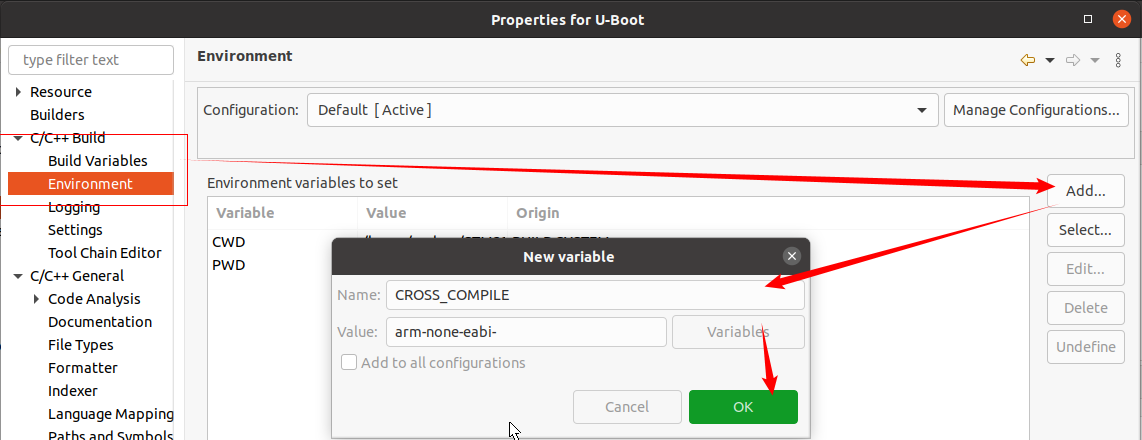This screenshot has height=440, width=1142.
Task: Open Tool Chain Editor page
Action: 105,253
